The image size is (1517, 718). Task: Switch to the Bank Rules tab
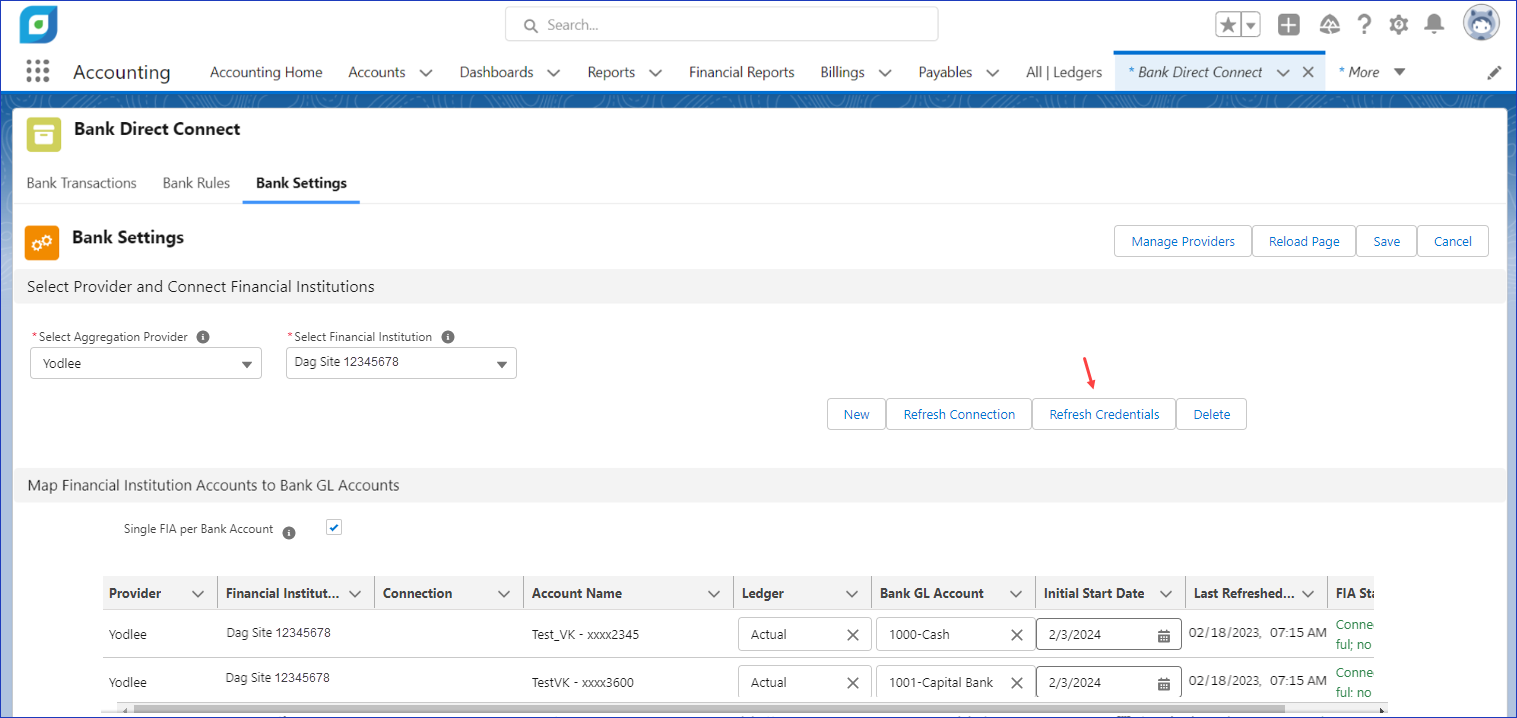[196, 183]
